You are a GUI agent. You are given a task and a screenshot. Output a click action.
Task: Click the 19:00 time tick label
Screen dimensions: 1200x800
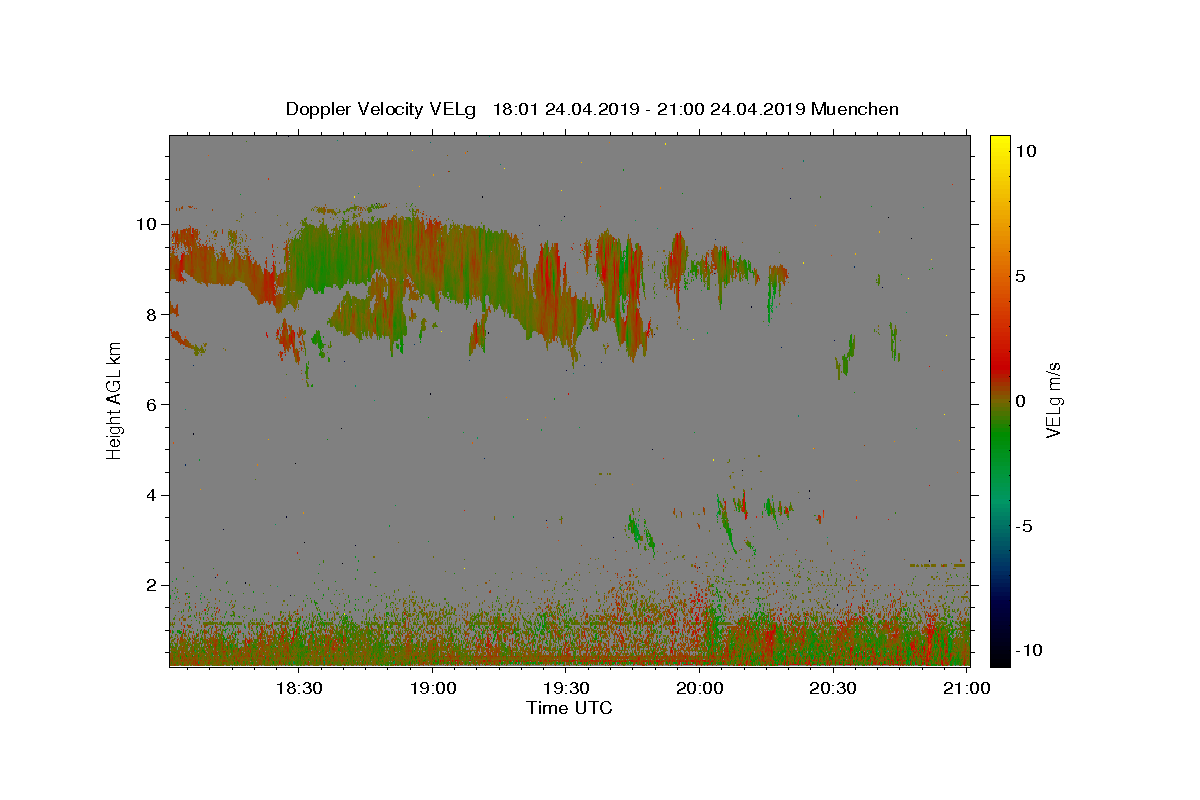point(433,688)
